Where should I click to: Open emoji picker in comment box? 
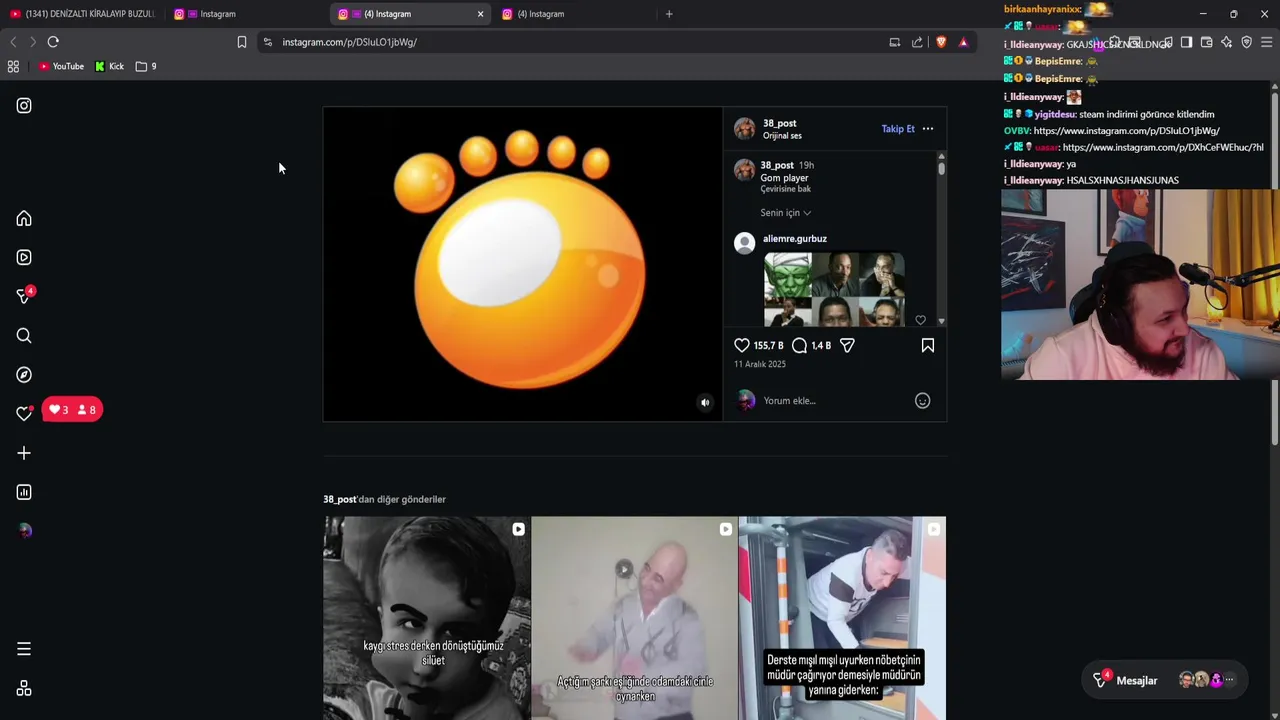(922, 401)
